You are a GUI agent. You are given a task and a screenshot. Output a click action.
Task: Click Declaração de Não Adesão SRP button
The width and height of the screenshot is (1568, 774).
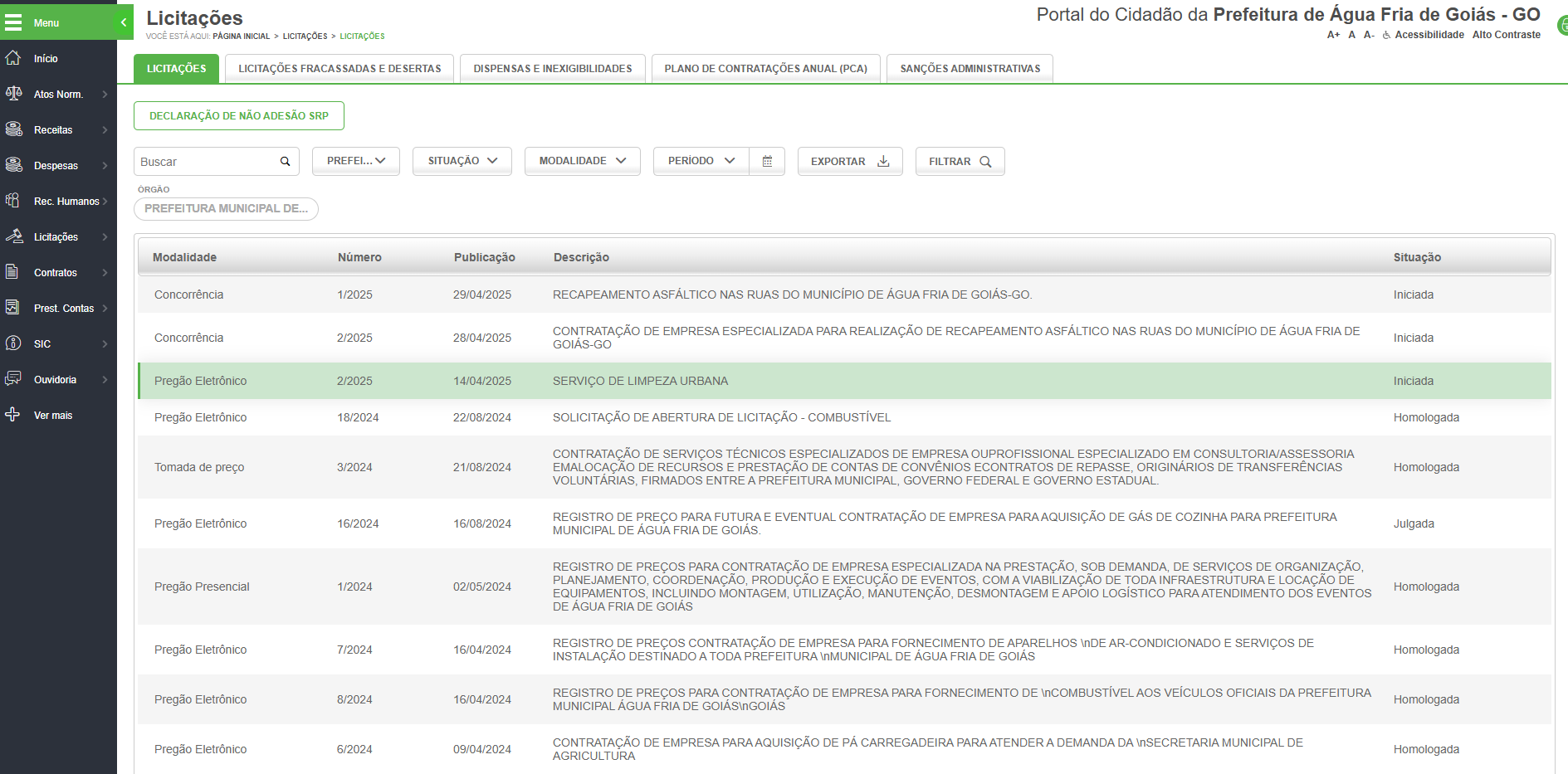[239, 116]
